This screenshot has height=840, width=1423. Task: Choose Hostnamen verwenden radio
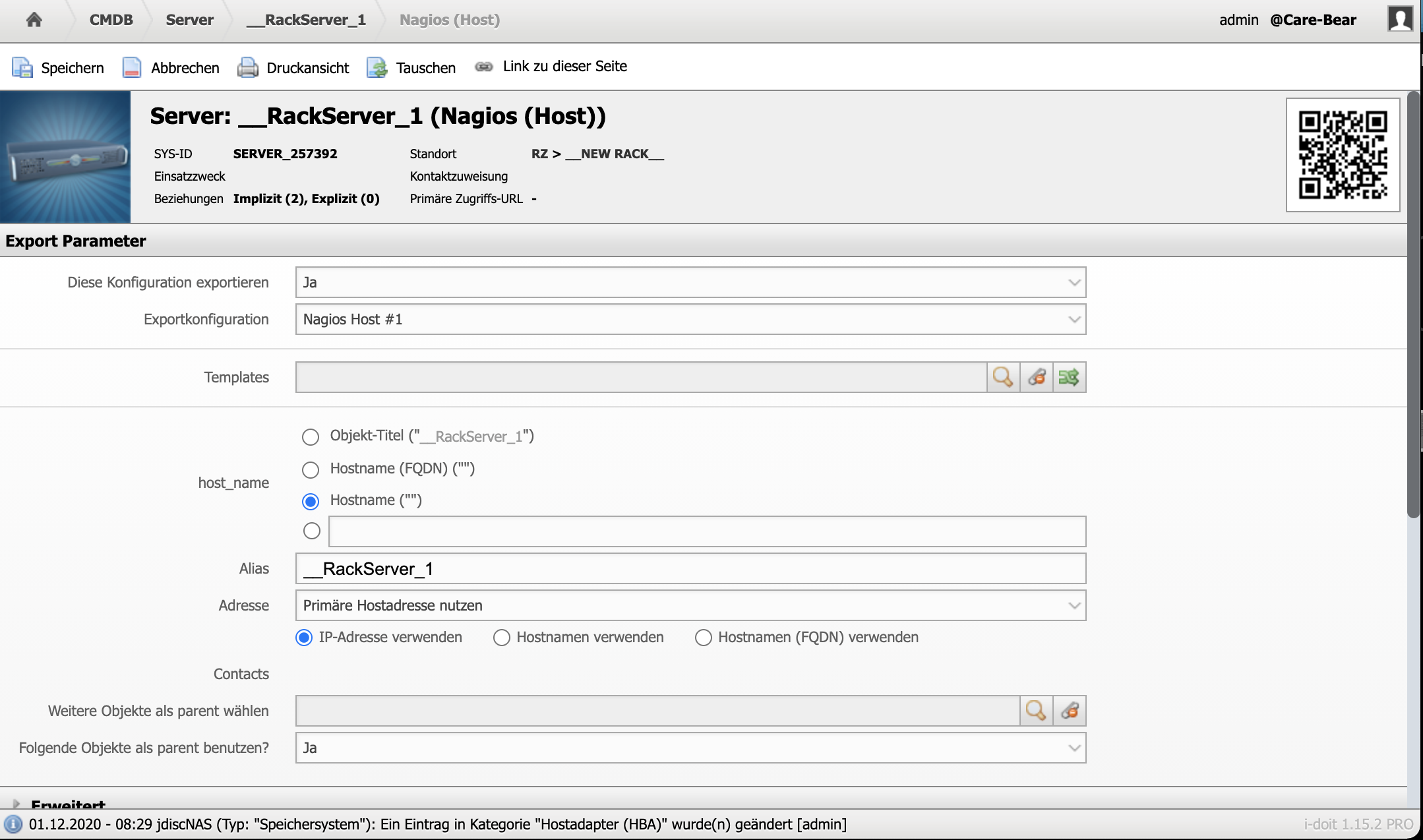coord(502,638)
